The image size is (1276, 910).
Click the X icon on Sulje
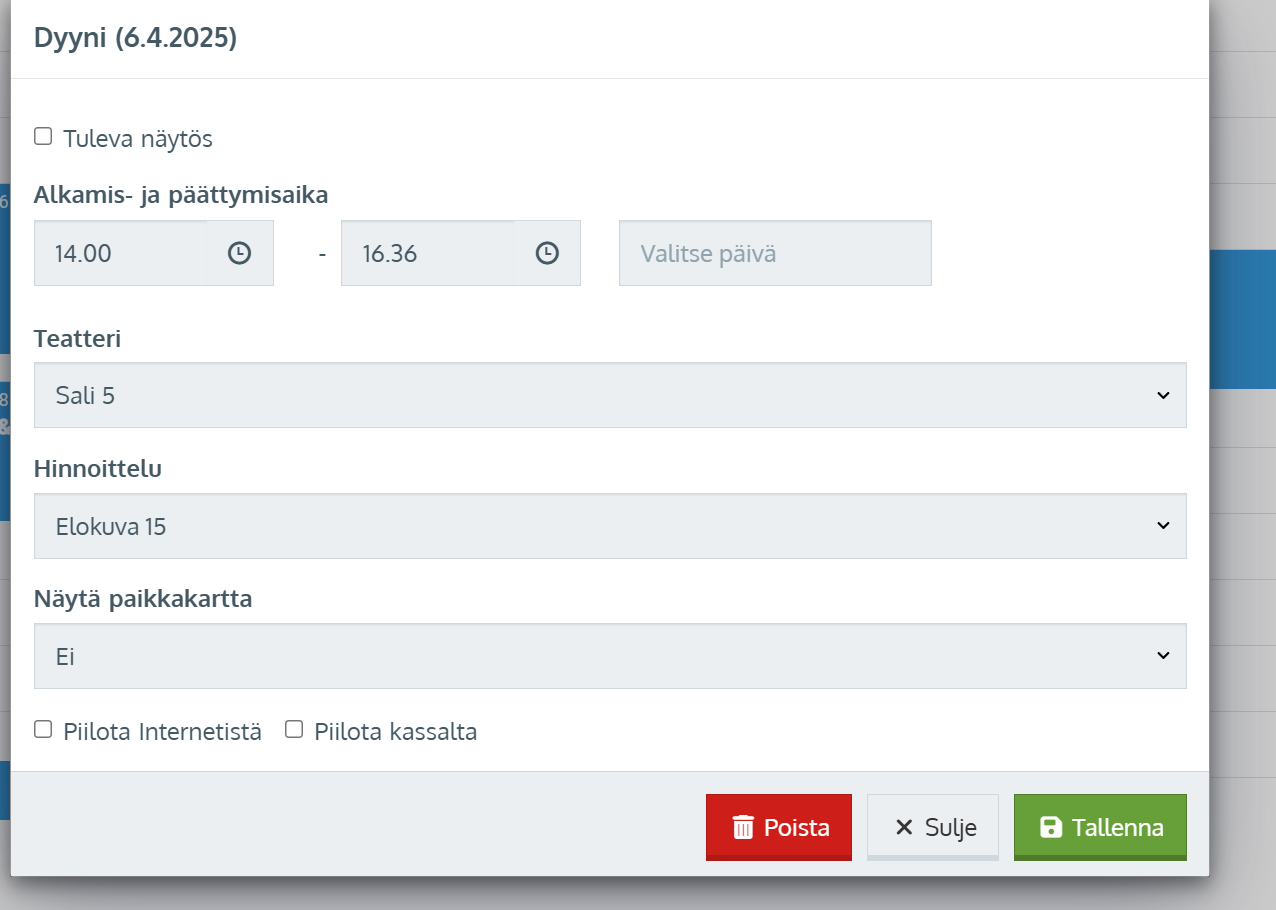(x=904, y=827)
